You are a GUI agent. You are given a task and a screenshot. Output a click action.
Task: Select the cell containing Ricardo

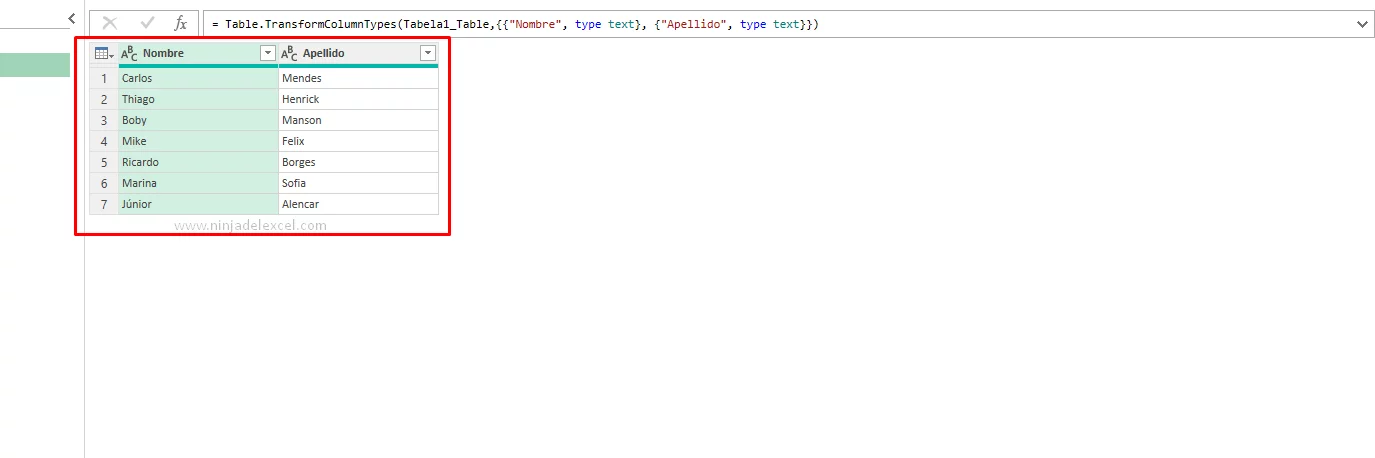click(198, 162)
